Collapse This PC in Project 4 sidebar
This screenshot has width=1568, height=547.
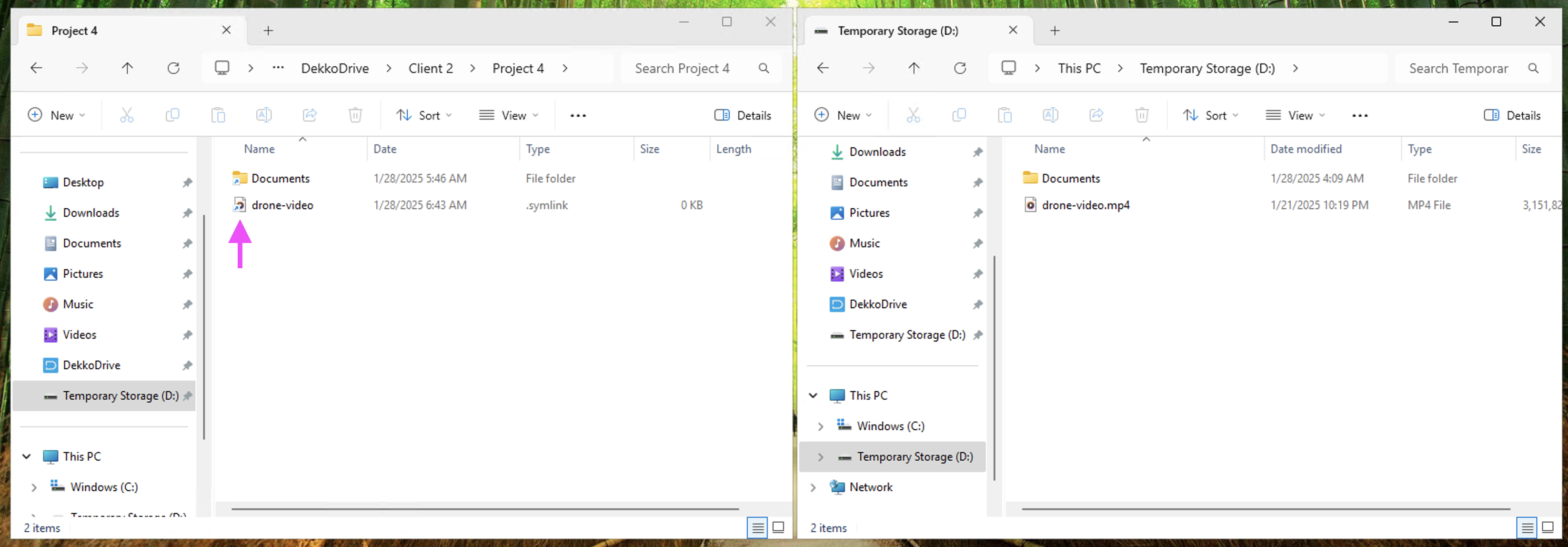tap(27, 456)
